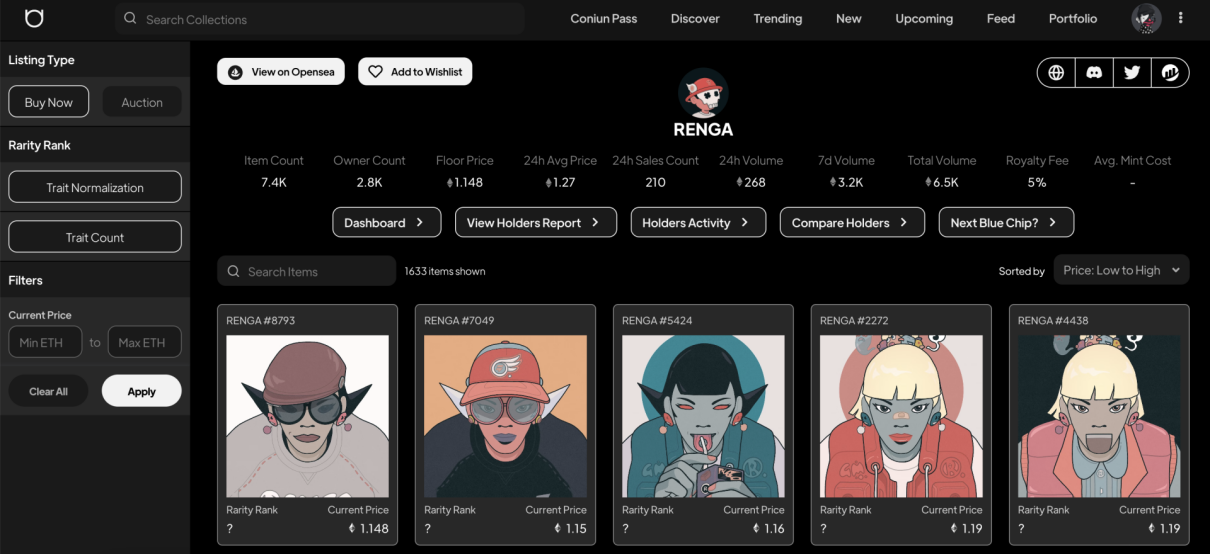
Task: Go to Coniun Pass
Action: pos(604,18)
